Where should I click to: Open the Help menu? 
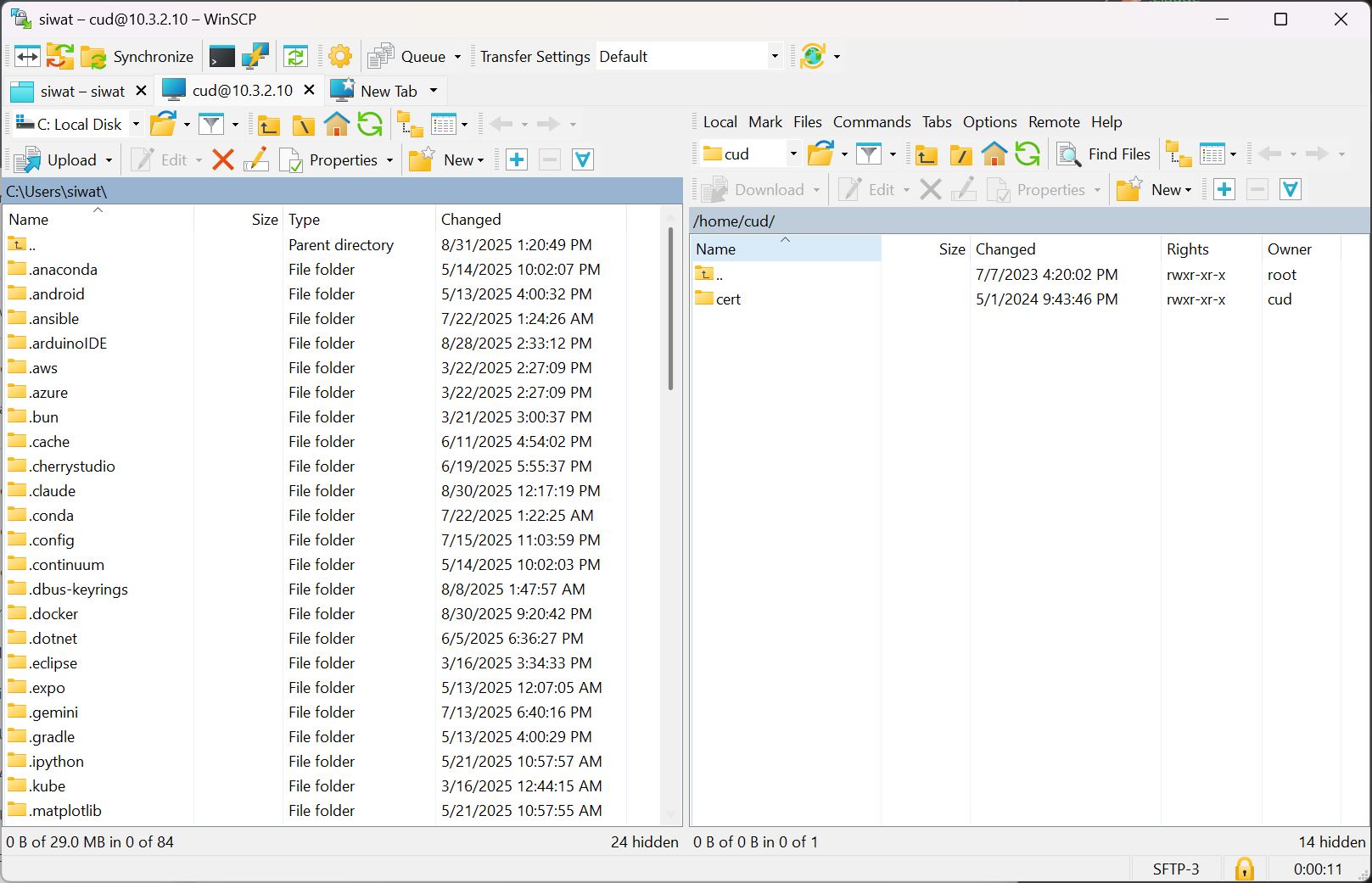point(1106,122)
